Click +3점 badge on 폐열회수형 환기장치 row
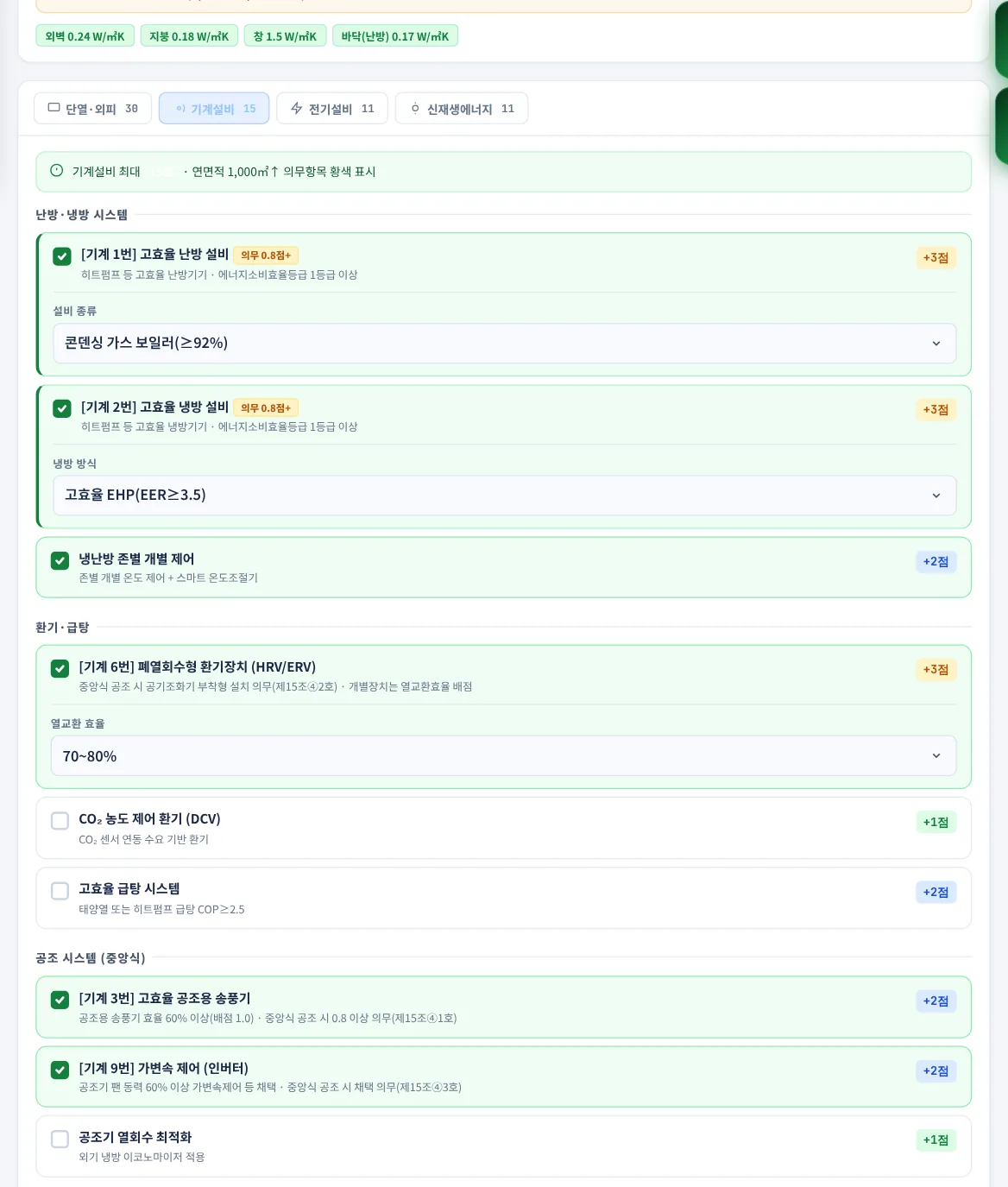Viewport: 1008px width, 1187px height. tap(936, 670)
